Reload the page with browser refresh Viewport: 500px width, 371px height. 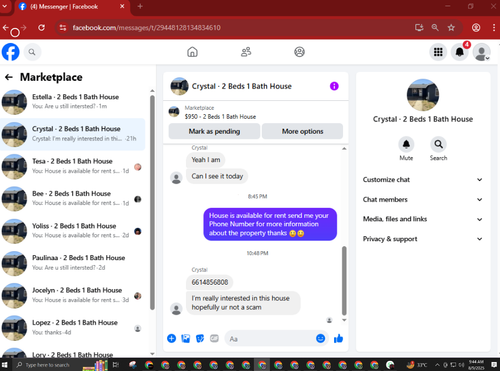(x=41, y=28)
